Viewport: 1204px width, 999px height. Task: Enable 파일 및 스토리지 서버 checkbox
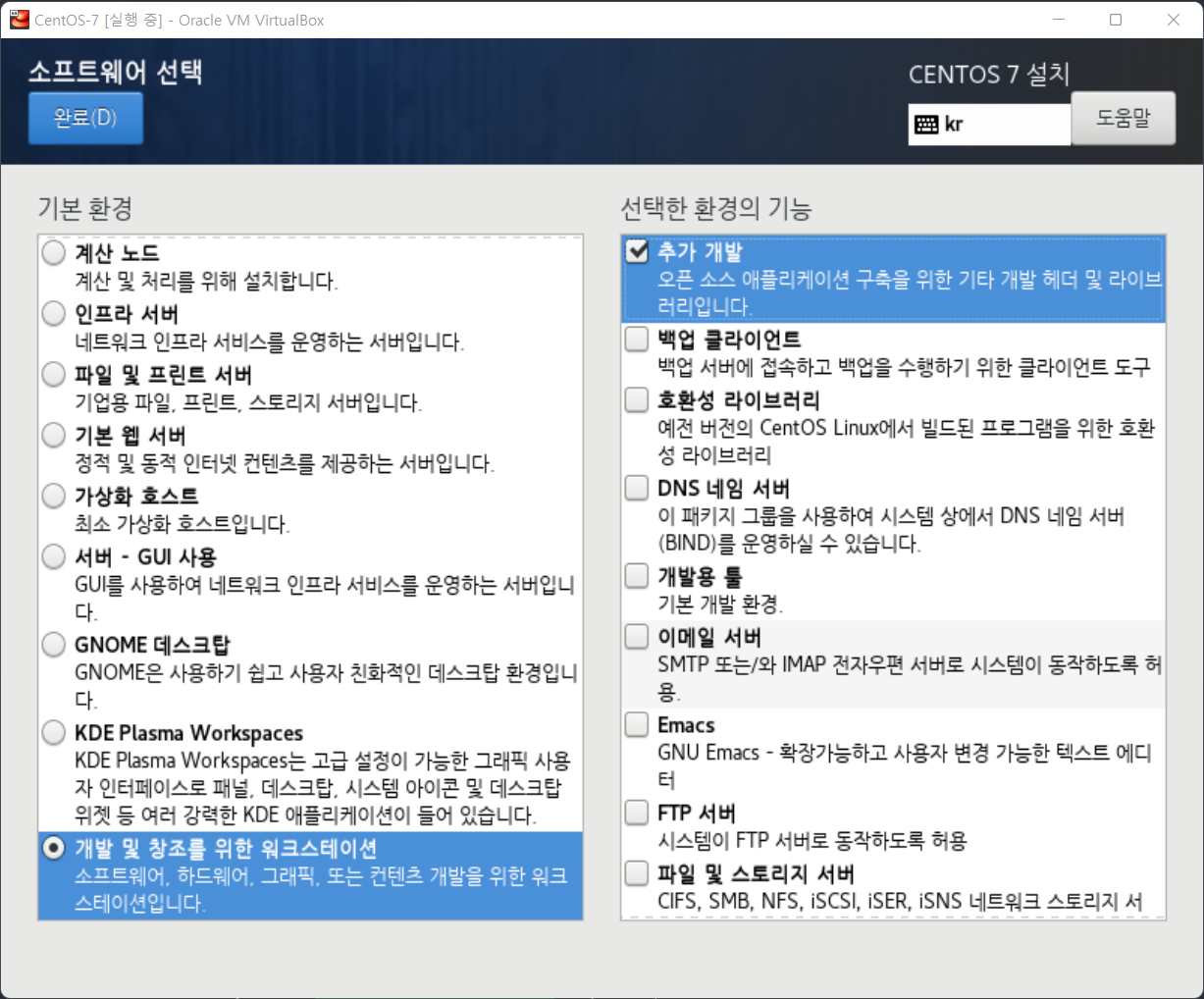click(x=637, y=873)
